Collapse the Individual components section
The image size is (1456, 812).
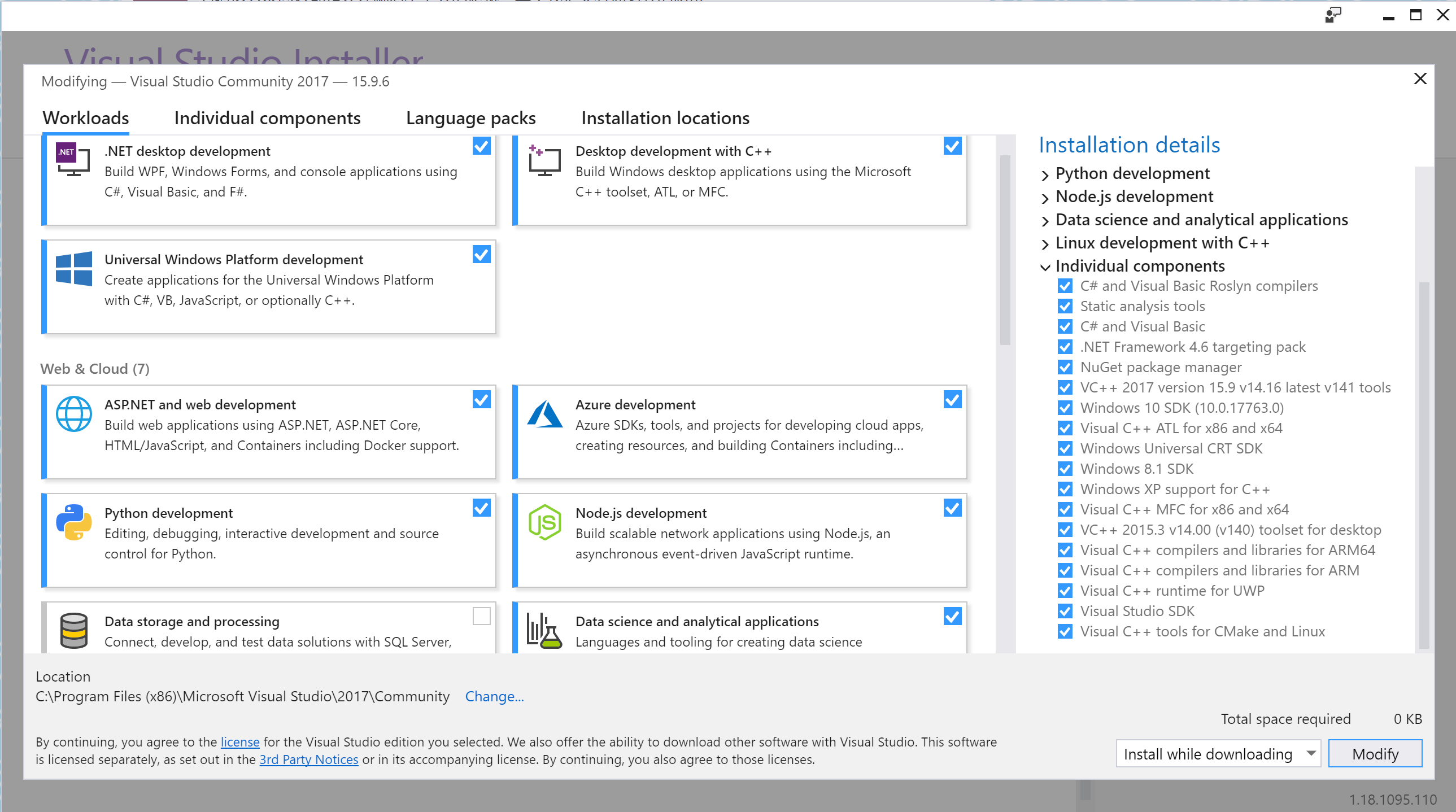[x=1044, y=267]
